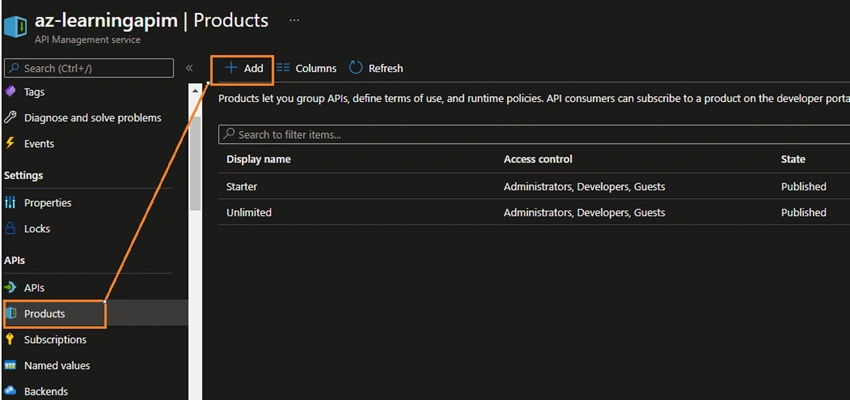Click the sidebar search magnifier icon
Screen dimensions: 850x400
coord(15,68)
